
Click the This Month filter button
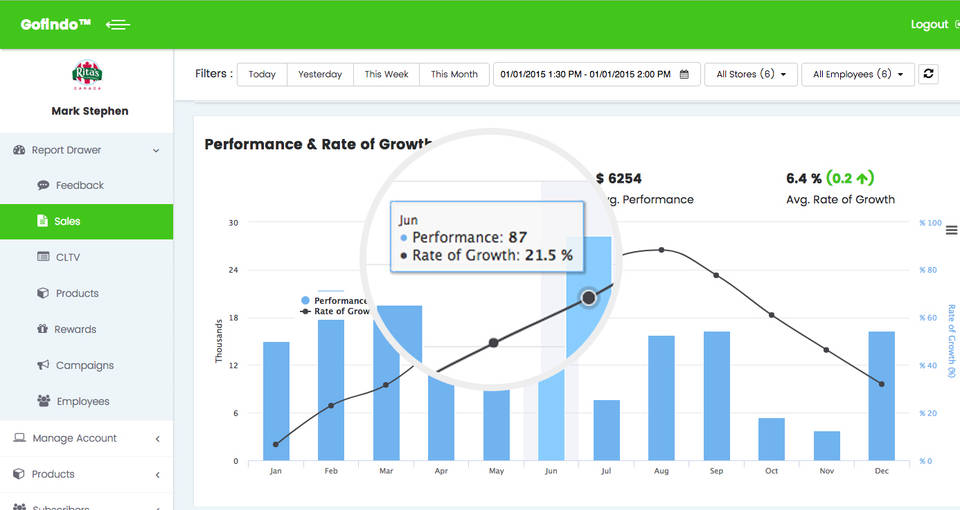point(454,74)
